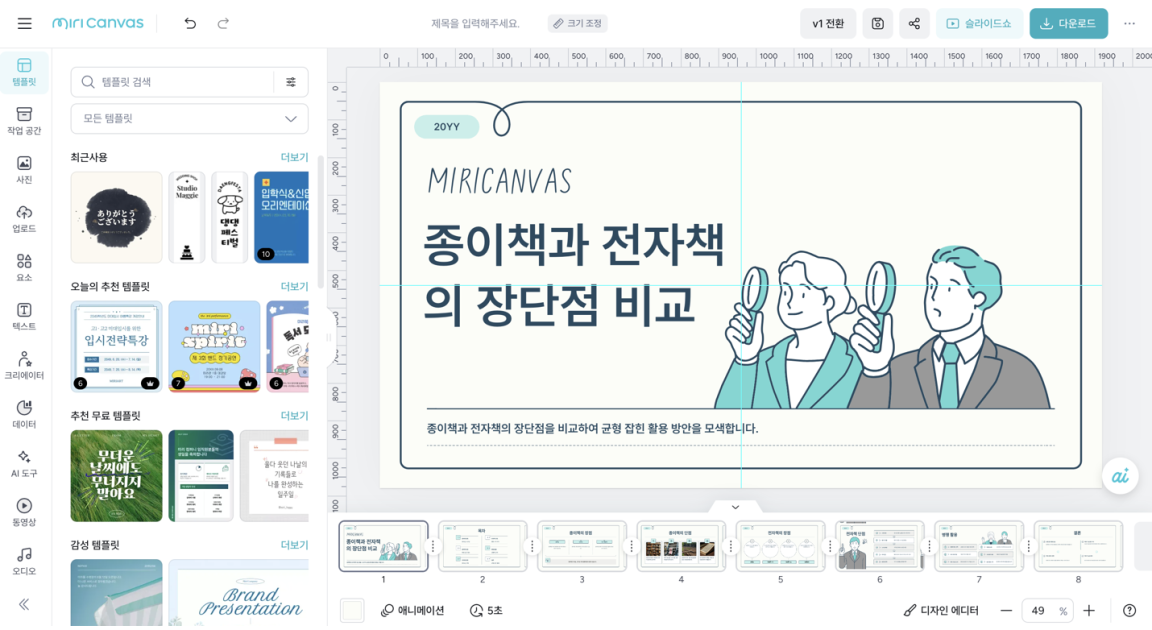This screenshot has height=630, width=1152.
Task: Switch to the 텍스트 sidebar tab
Action: [x=24, y=316]
